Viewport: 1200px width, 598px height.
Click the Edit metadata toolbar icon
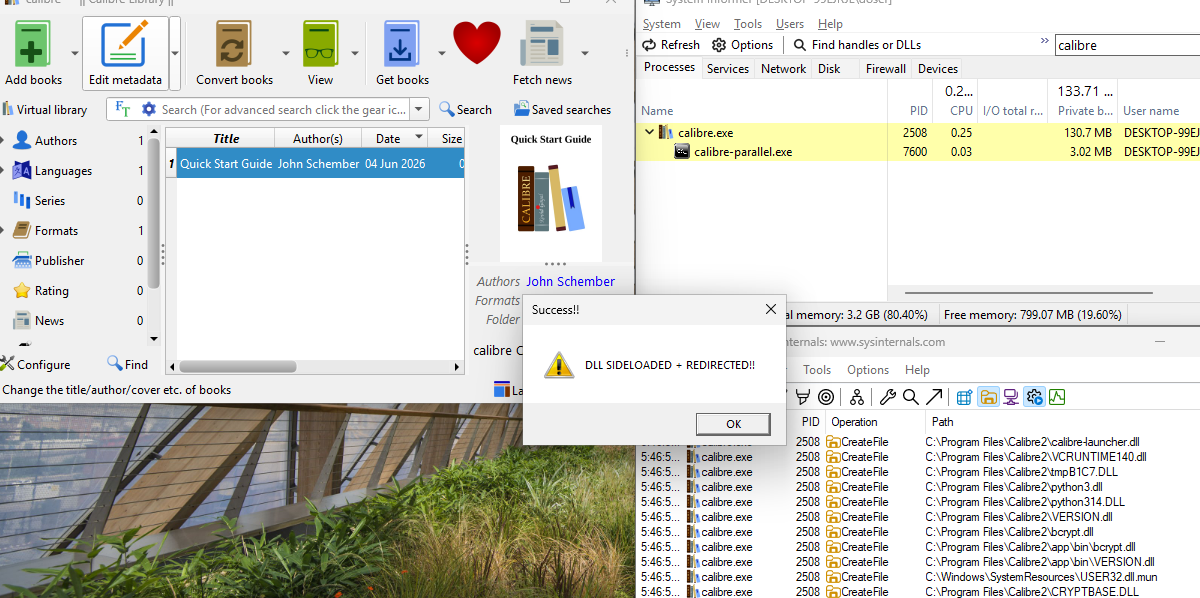[125, 44]
